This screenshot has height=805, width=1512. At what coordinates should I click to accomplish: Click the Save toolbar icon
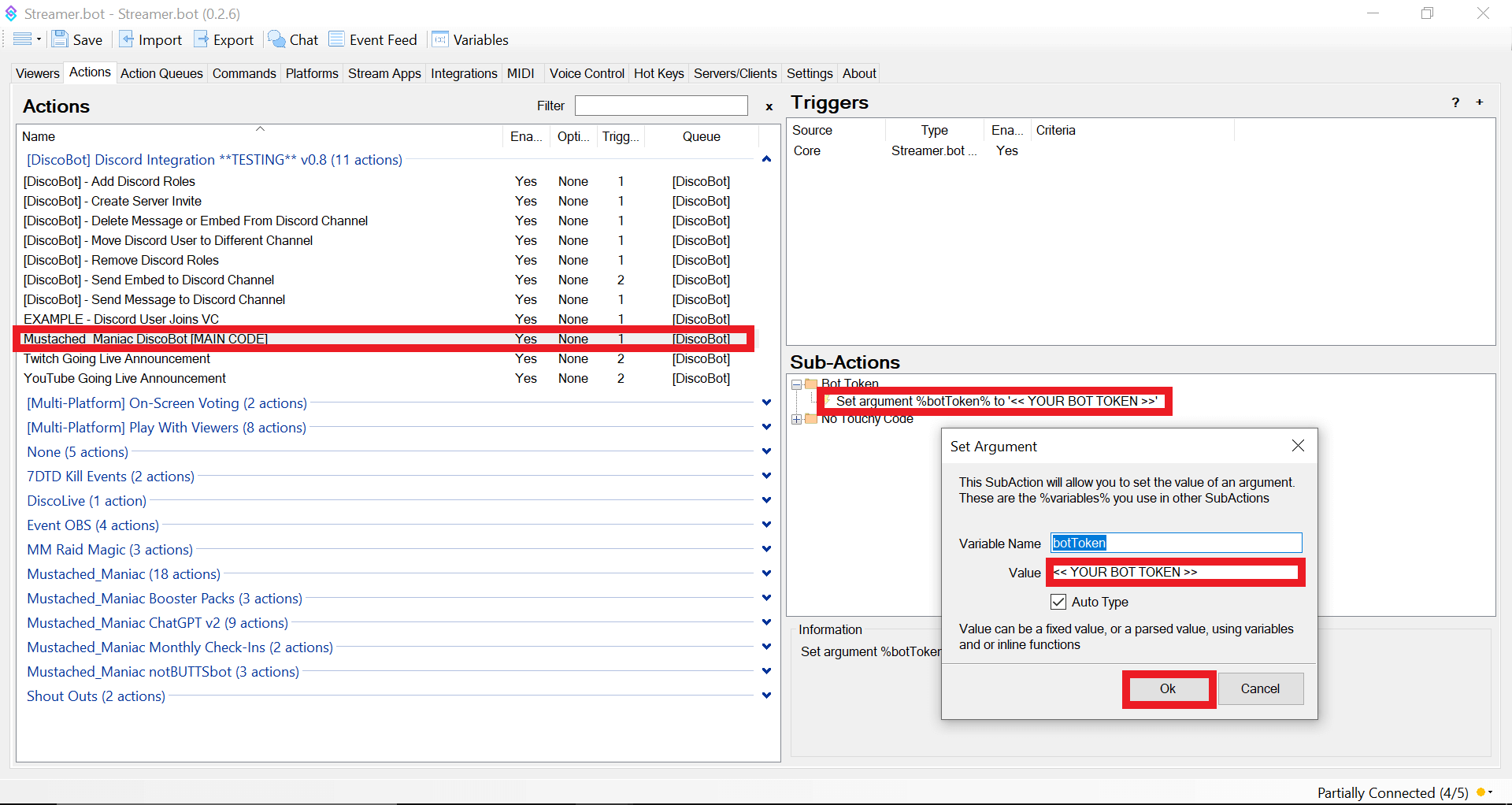[x=61, y=39]
